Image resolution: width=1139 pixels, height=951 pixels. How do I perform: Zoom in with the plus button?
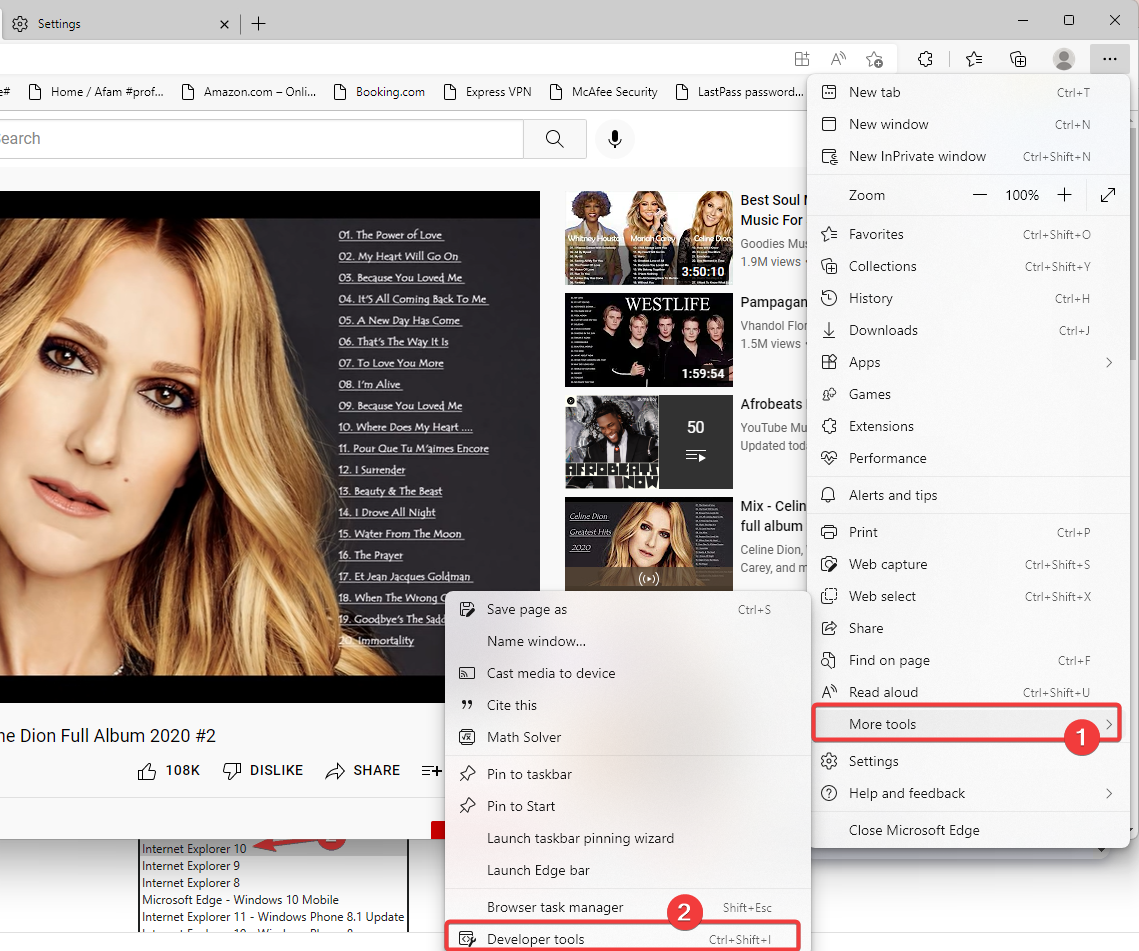click(x=1064, y=195)
